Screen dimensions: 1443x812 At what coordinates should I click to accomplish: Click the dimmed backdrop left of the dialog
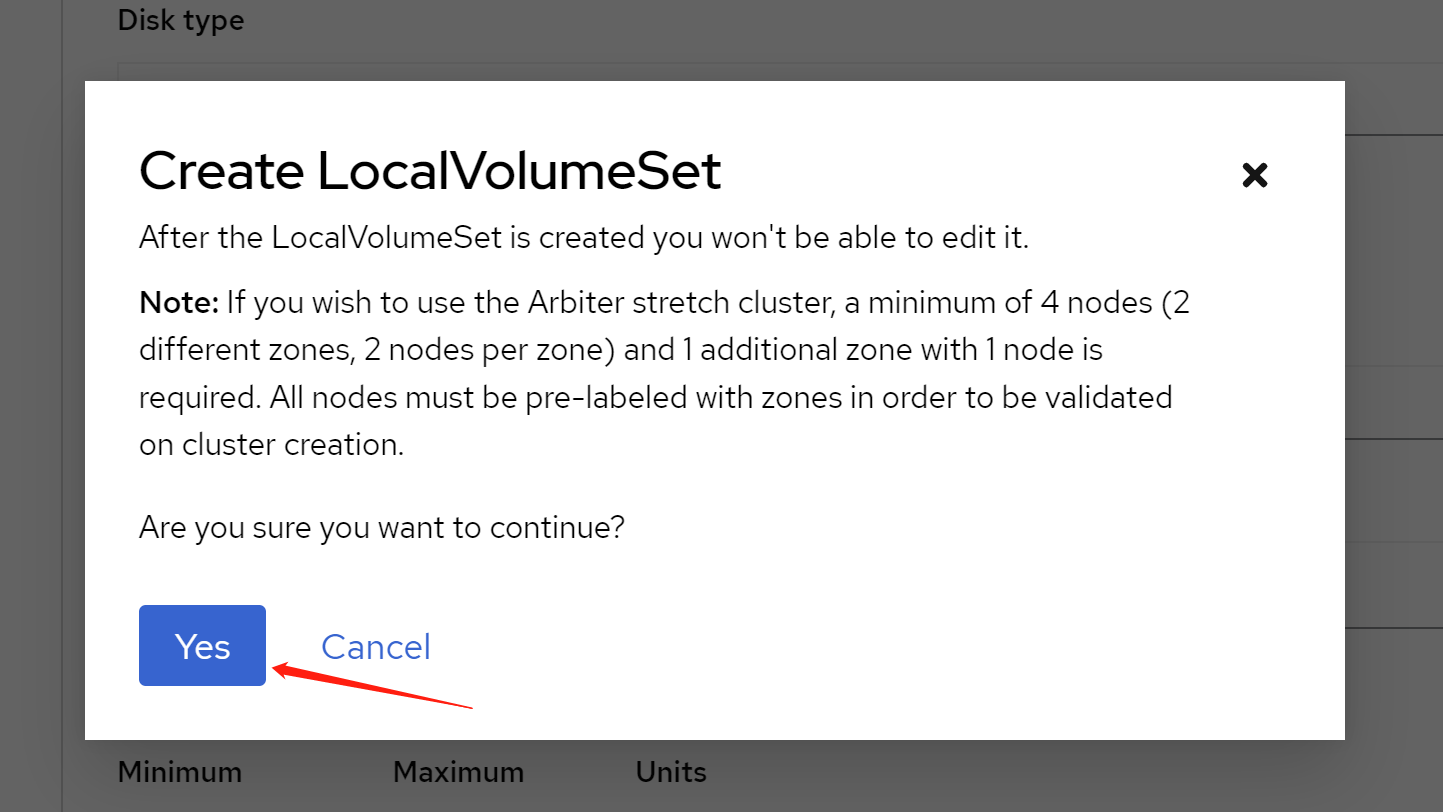click(x=40, y=400)
